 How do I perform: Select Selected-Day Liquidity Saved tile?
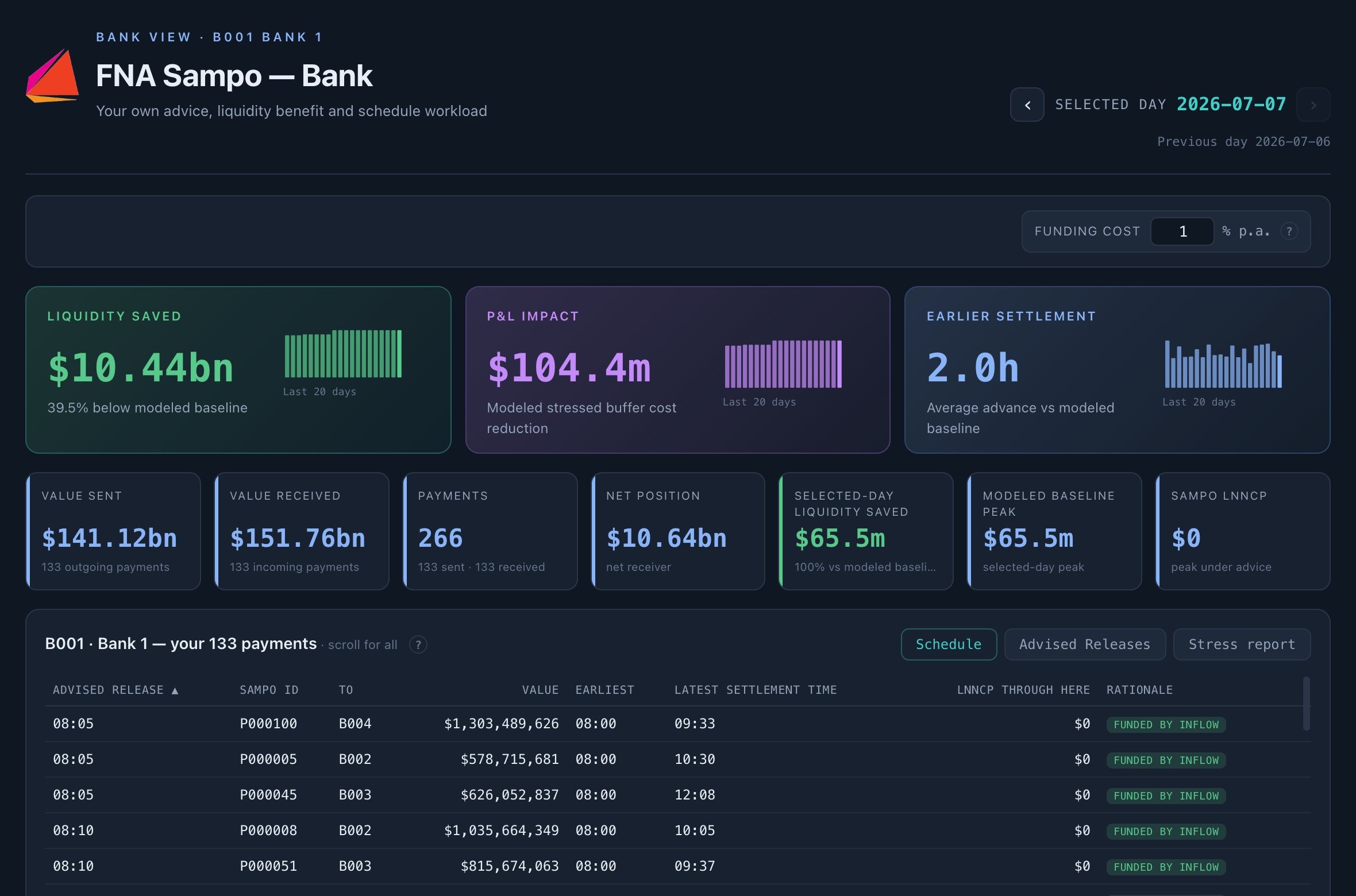[x=866, y=531]
